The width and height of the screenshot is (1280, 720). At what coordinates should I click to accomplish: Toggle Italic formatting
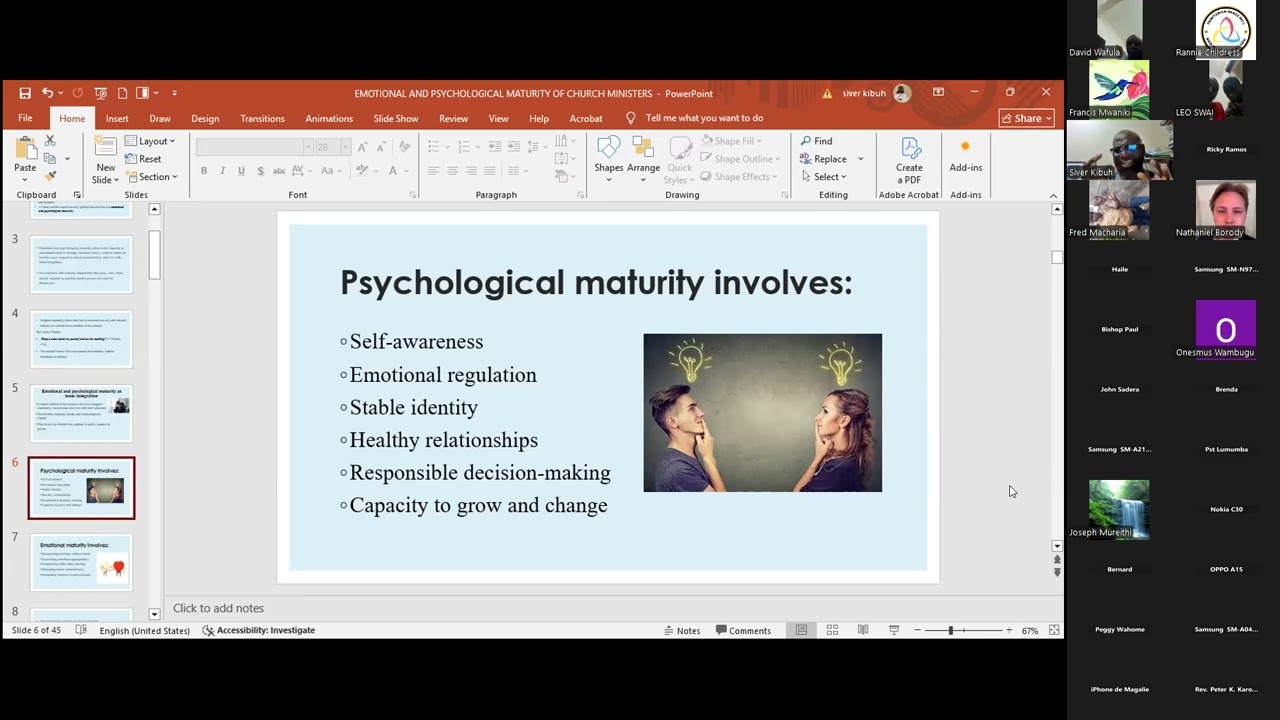[x=222, y=171]
